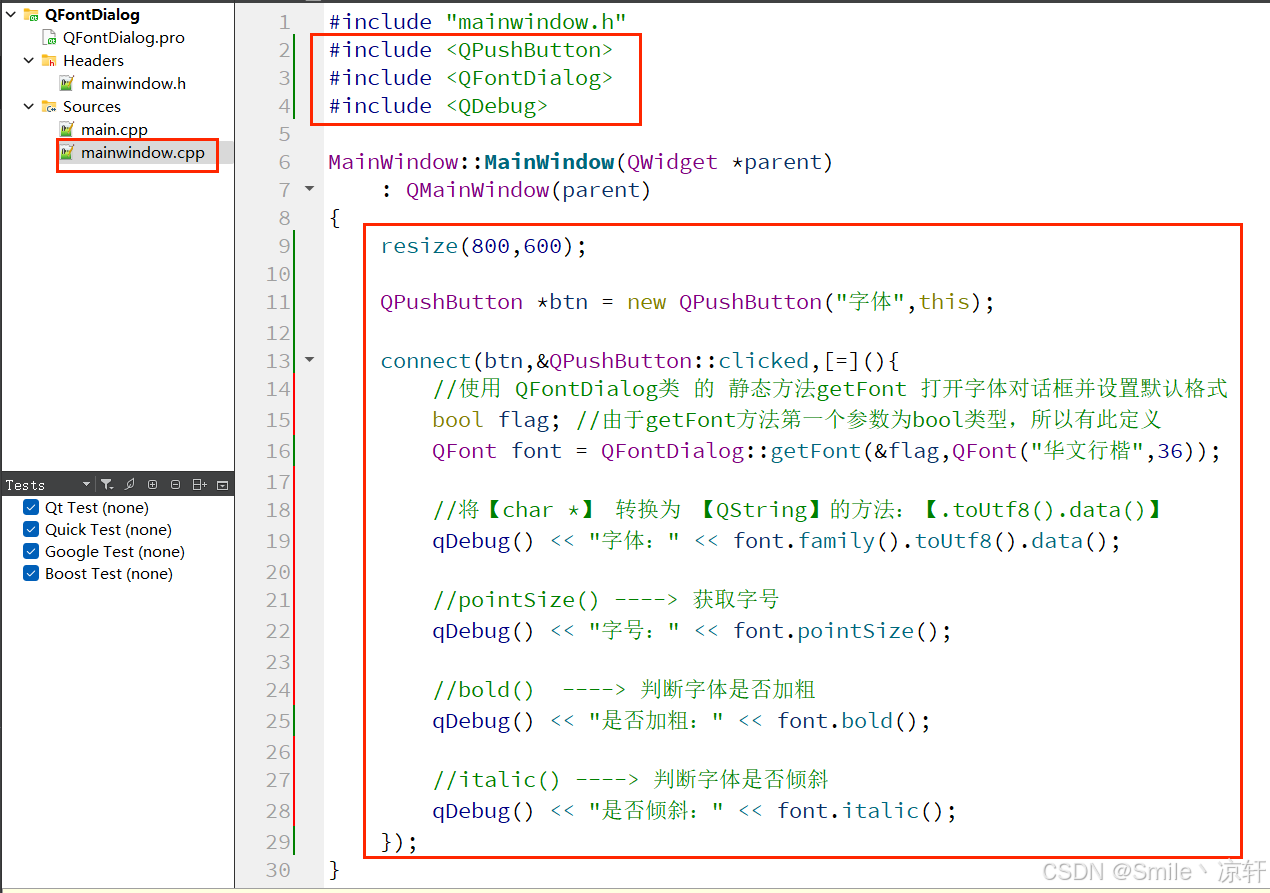Click "bool flag;" declaration on line 15
The width and height of the screenshot is (1270, 893).
point(497,420)
